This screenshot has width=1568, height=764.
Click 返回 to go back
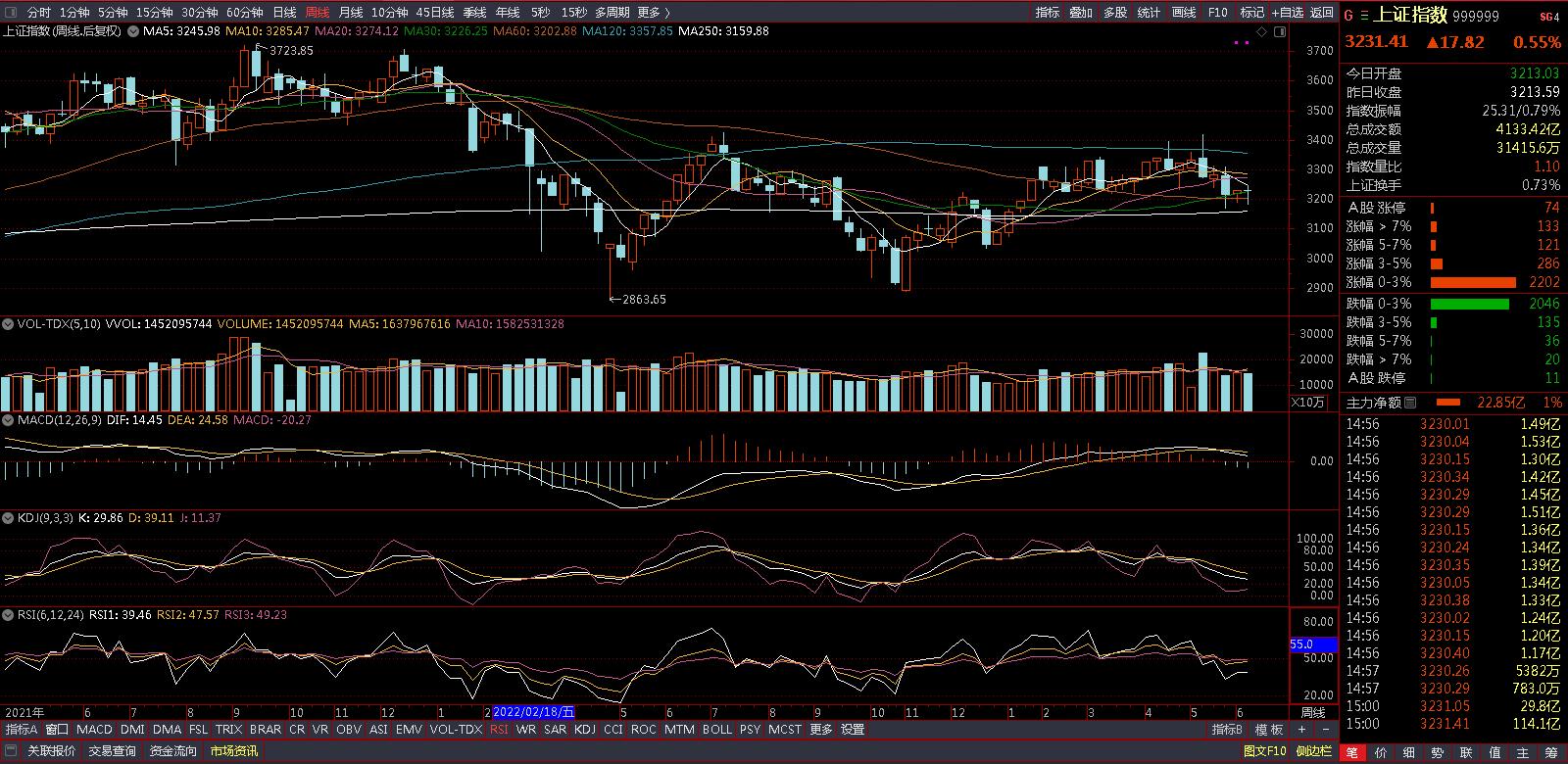tap(1322, 13)
